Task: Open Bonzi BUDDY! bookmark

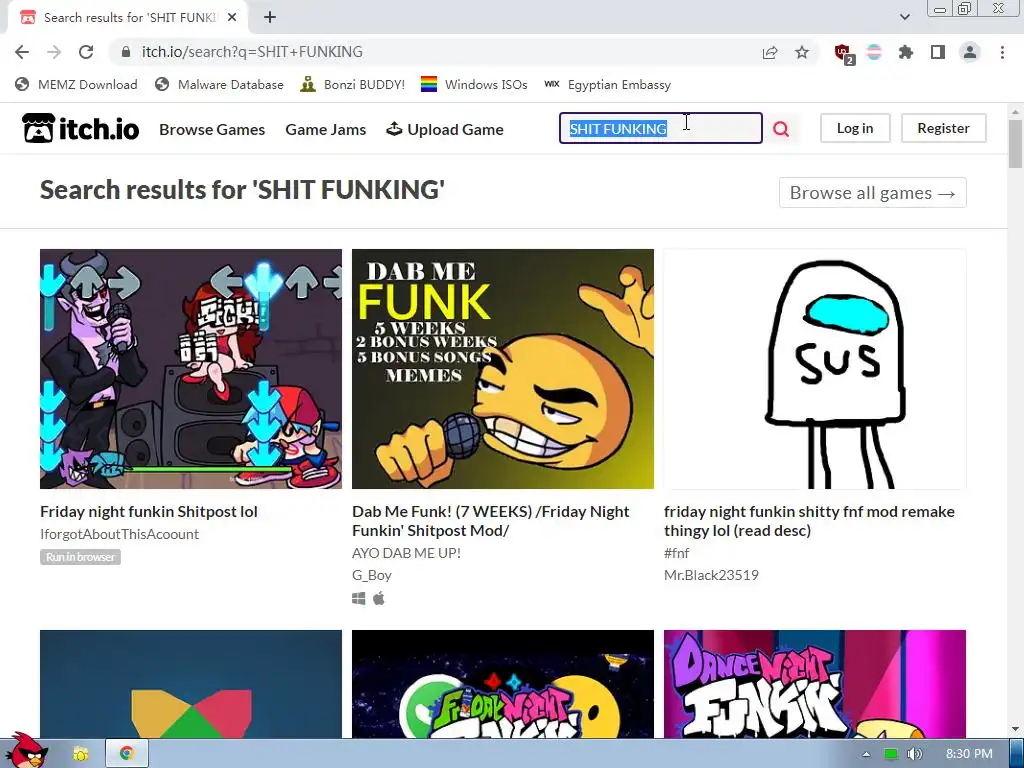Action: click(353, 85)
